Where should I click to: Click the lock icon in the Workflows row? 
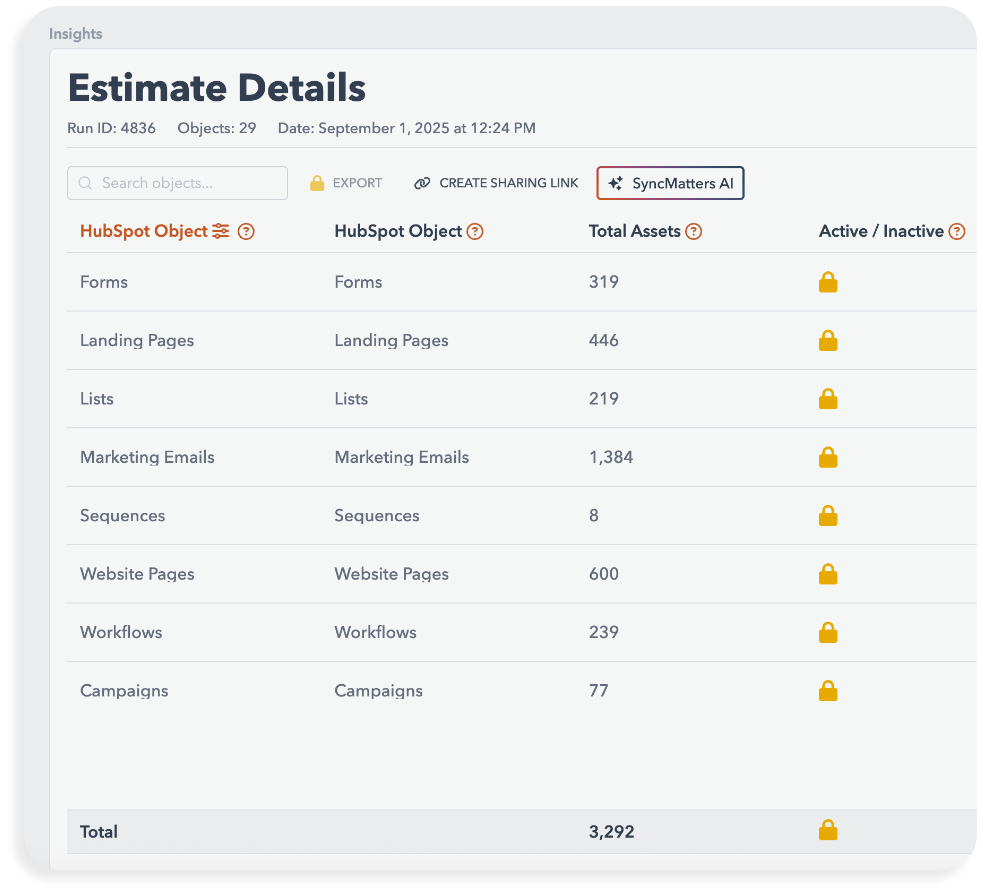[x=828, y=633]
